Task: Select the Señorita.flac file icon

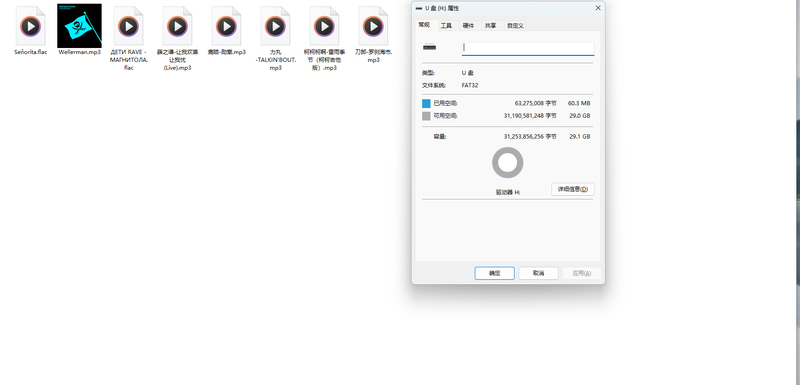Action: point(31,26)
